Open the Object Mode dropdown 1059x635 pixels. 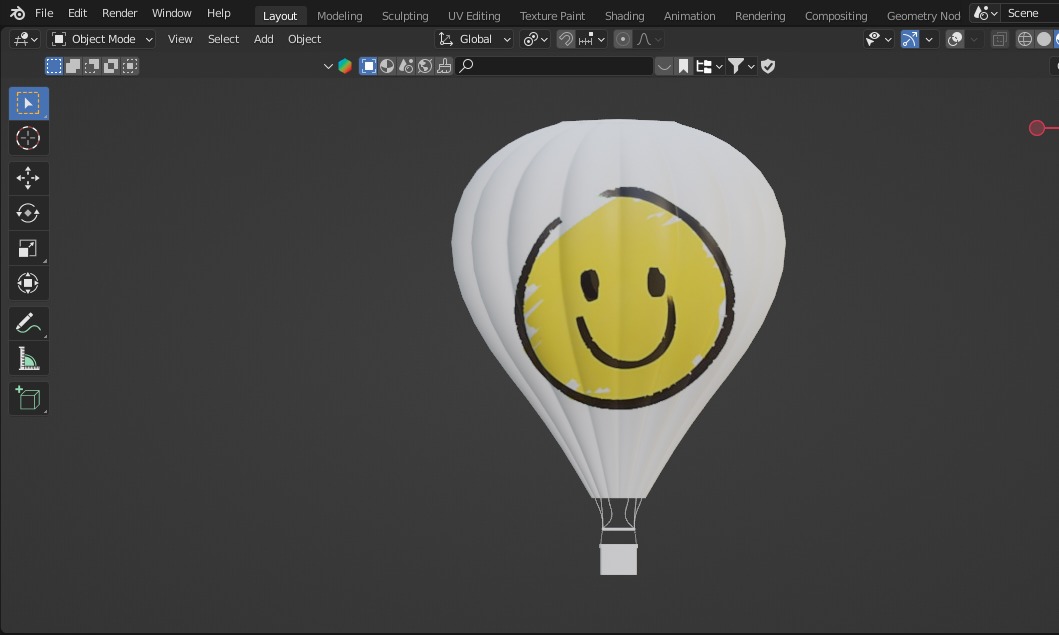101,39
